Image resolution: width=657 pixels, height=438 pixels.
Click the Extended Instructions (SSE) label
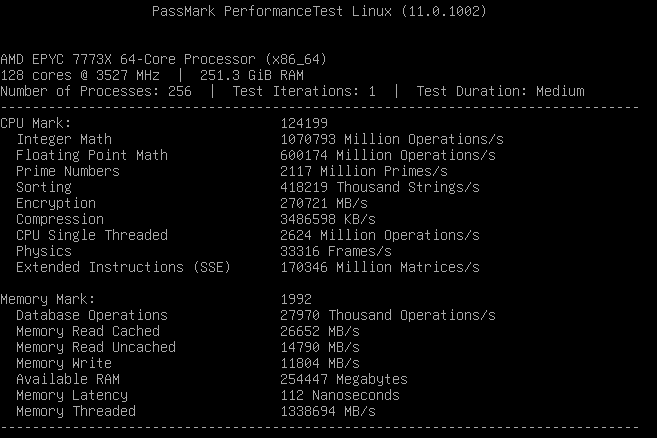tap(123, 267)
